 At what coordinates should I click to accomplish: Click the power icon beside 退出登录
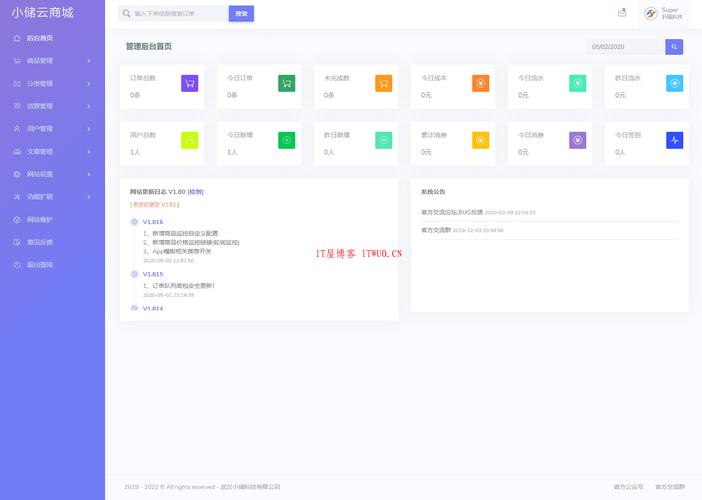[x=17, y=265]
